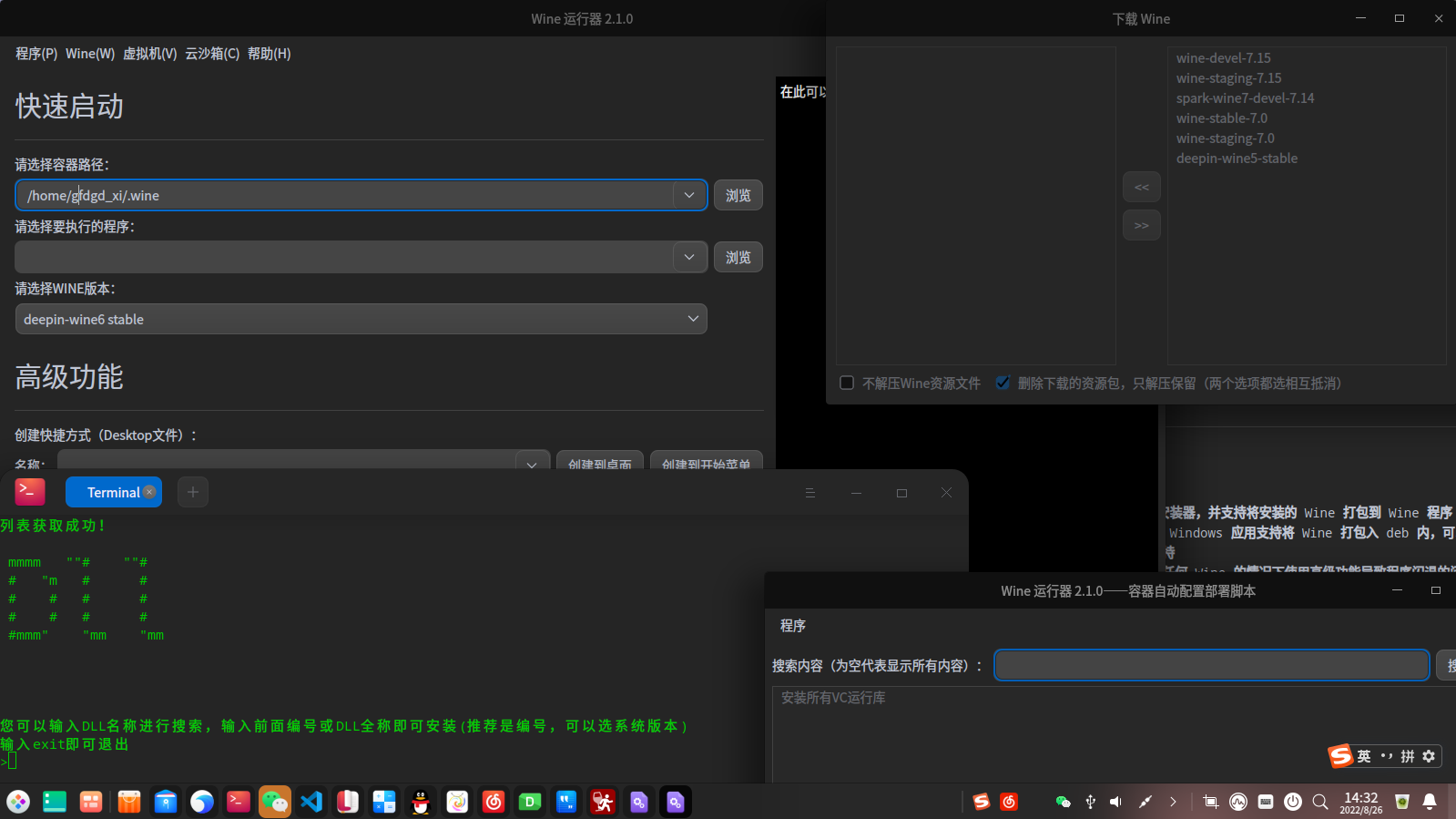Select 安装所有VC运行库 list entry
The image size is (1456, 819).
click(x=833, y=698)
